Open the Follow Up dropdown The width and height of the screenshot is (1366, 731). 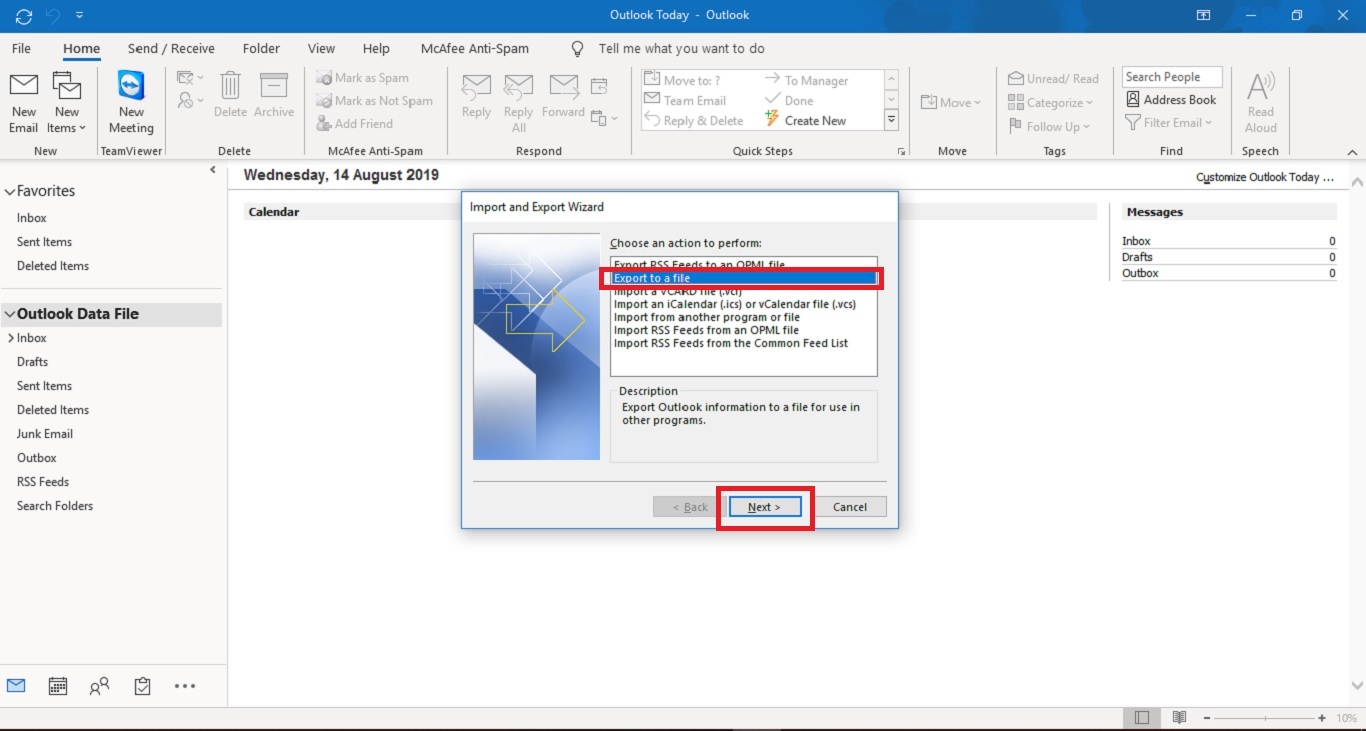click(x=1048, y=127)
